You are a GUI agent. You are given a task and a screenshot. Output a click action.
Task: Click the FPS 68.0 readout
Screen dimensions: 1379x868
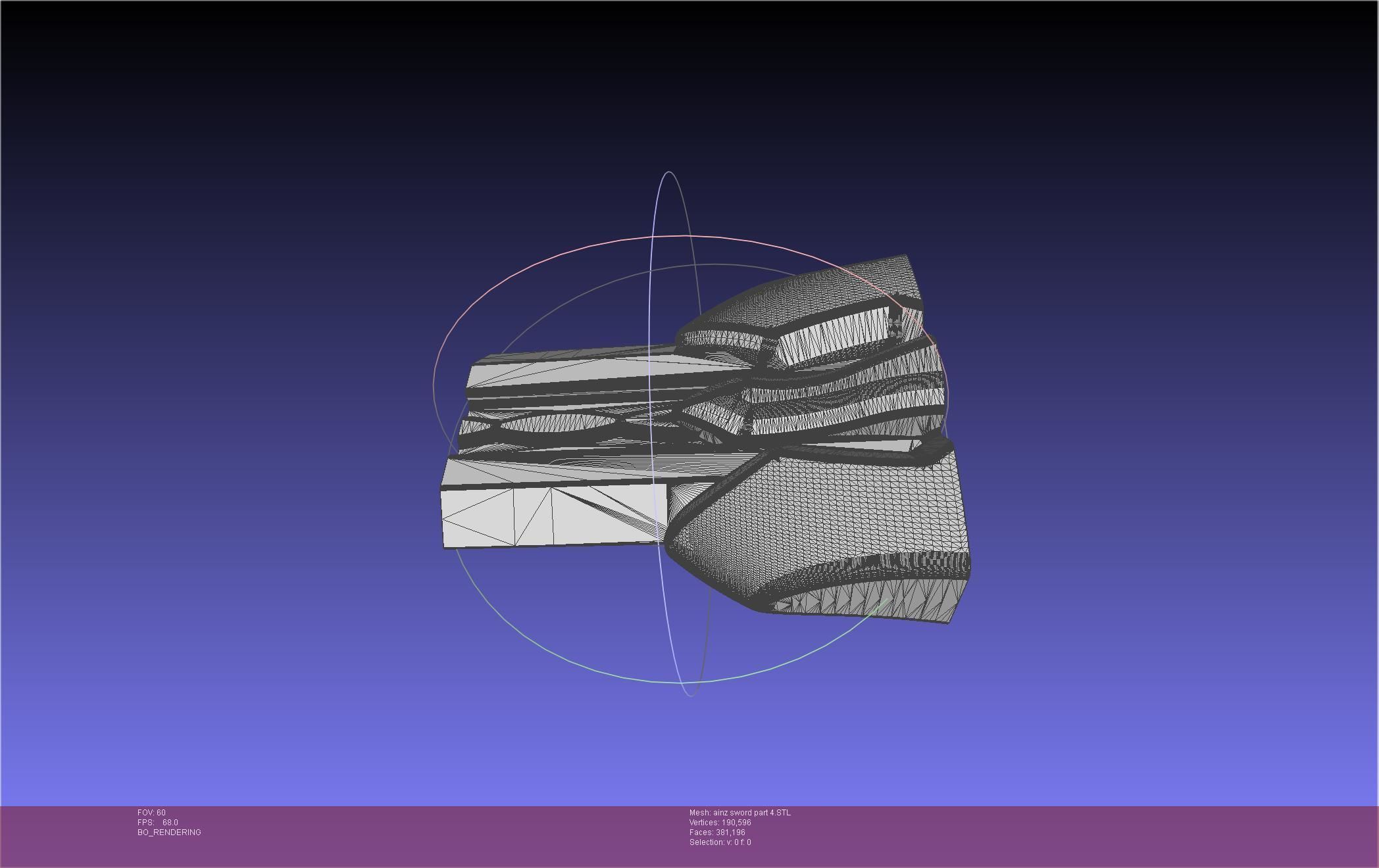[158, 823]
